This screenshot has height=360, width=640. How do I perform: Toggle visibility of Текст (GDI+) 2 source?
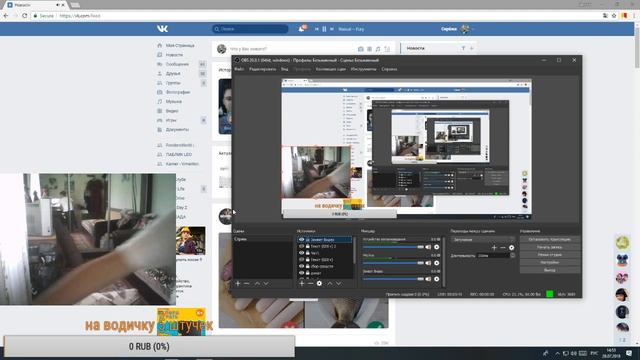302,246
